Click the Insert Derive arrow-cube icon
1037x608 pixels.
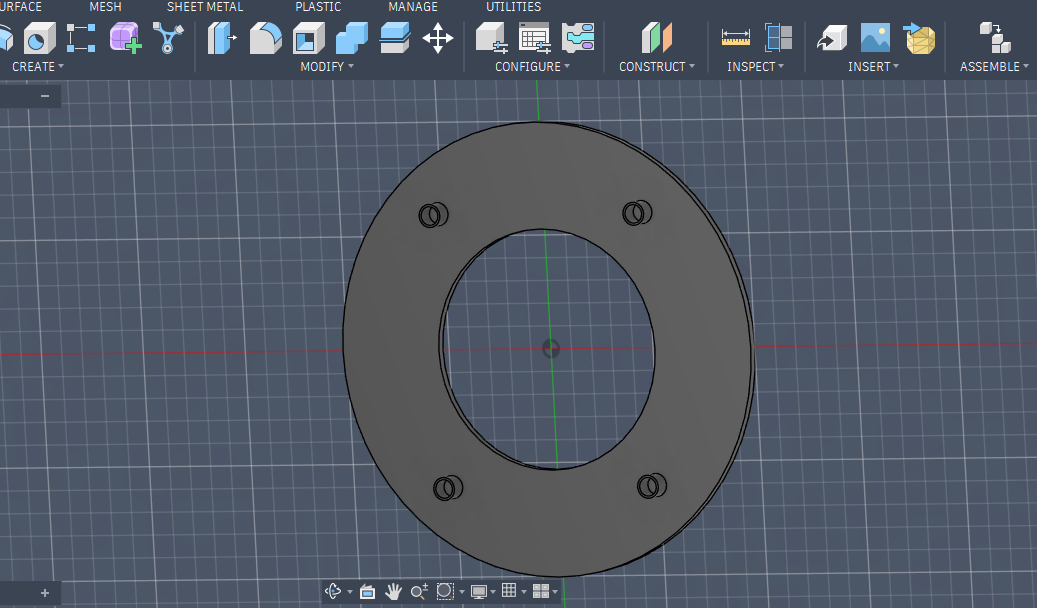(832, 38)
